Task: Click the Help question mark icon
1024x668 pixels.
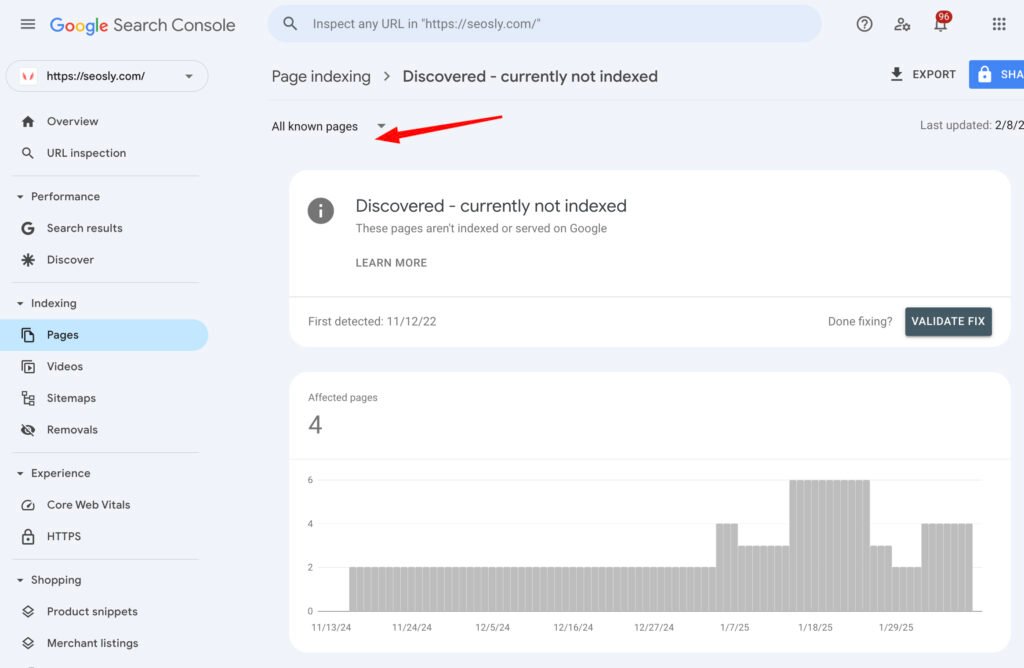Action: (x=864, y=24)
